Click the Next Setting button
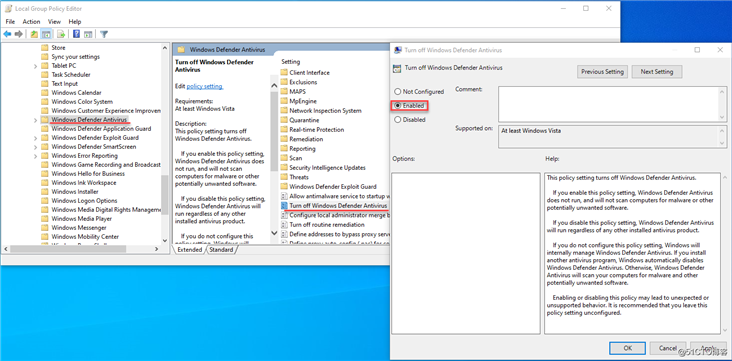The height and width of the screenshot is (361, 732). [656, 72]
